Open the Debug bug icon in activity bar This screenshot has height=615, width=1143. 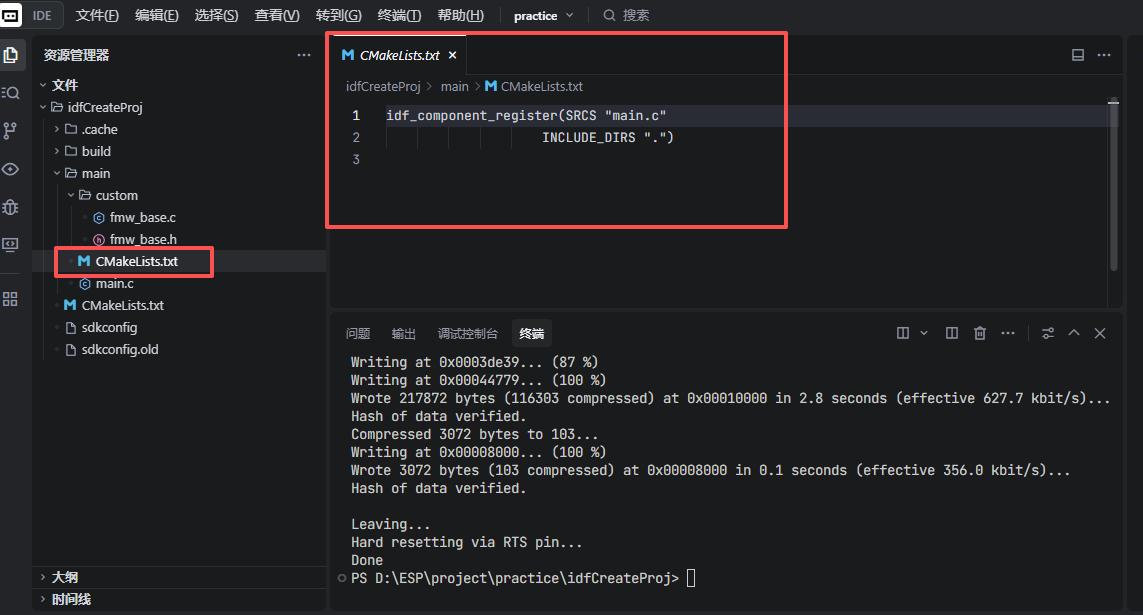[10, 207]
